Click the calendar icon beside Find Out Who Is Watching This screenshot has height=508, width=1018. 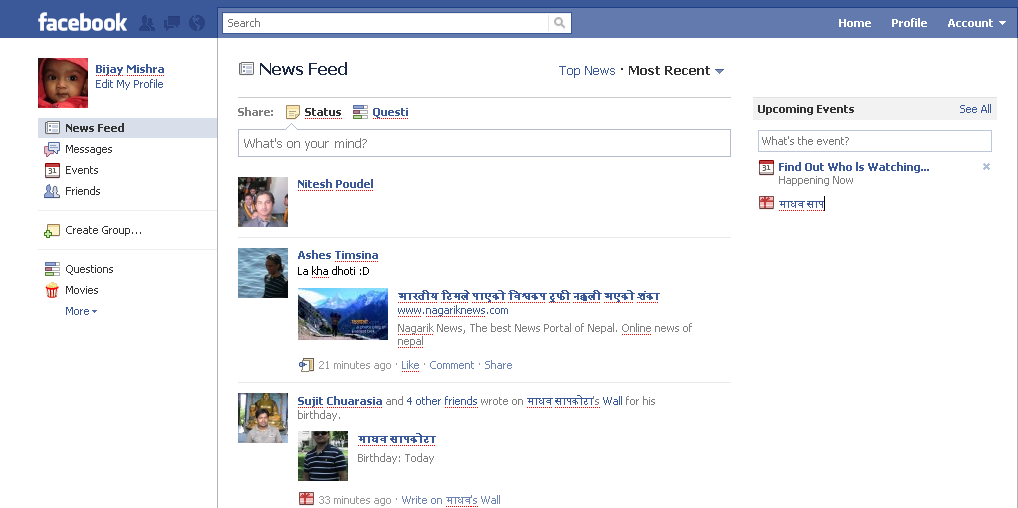click(x=766, y=168)
